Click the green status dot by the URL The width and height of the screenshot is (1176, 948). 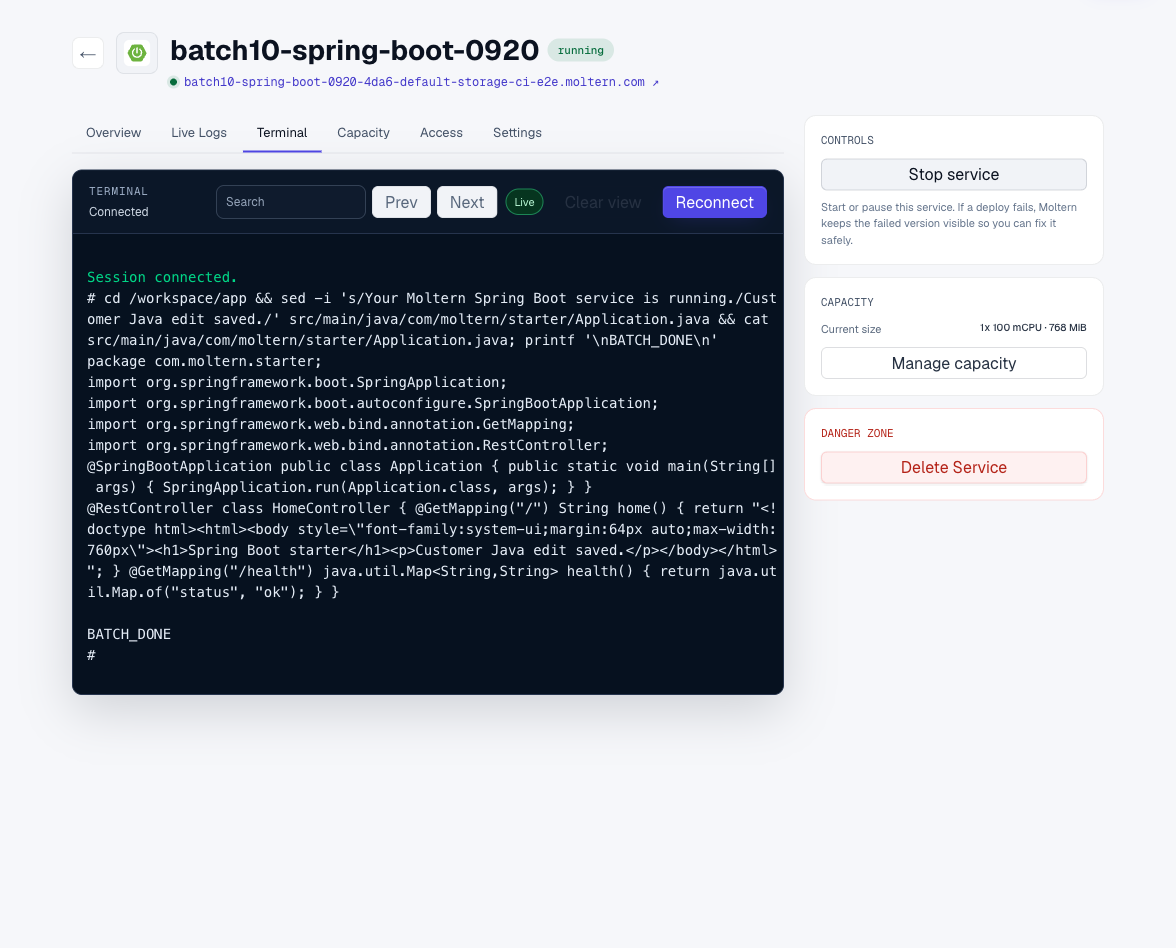pos(173,82)
